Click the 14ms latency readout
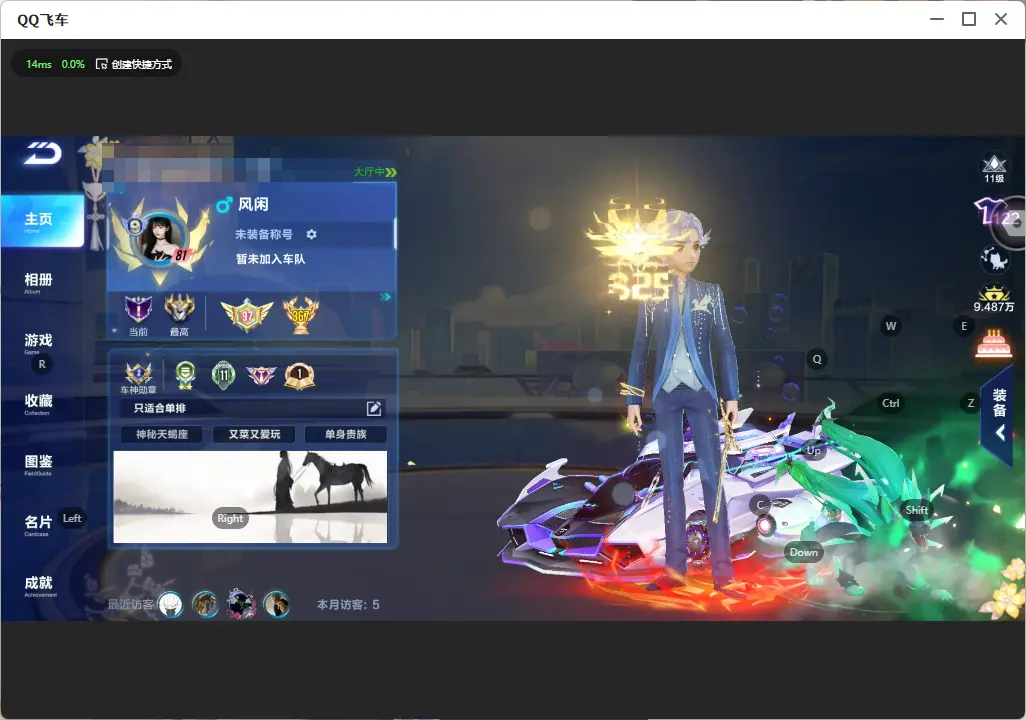This screenshot has width=1026, height=720. point(39,64)
